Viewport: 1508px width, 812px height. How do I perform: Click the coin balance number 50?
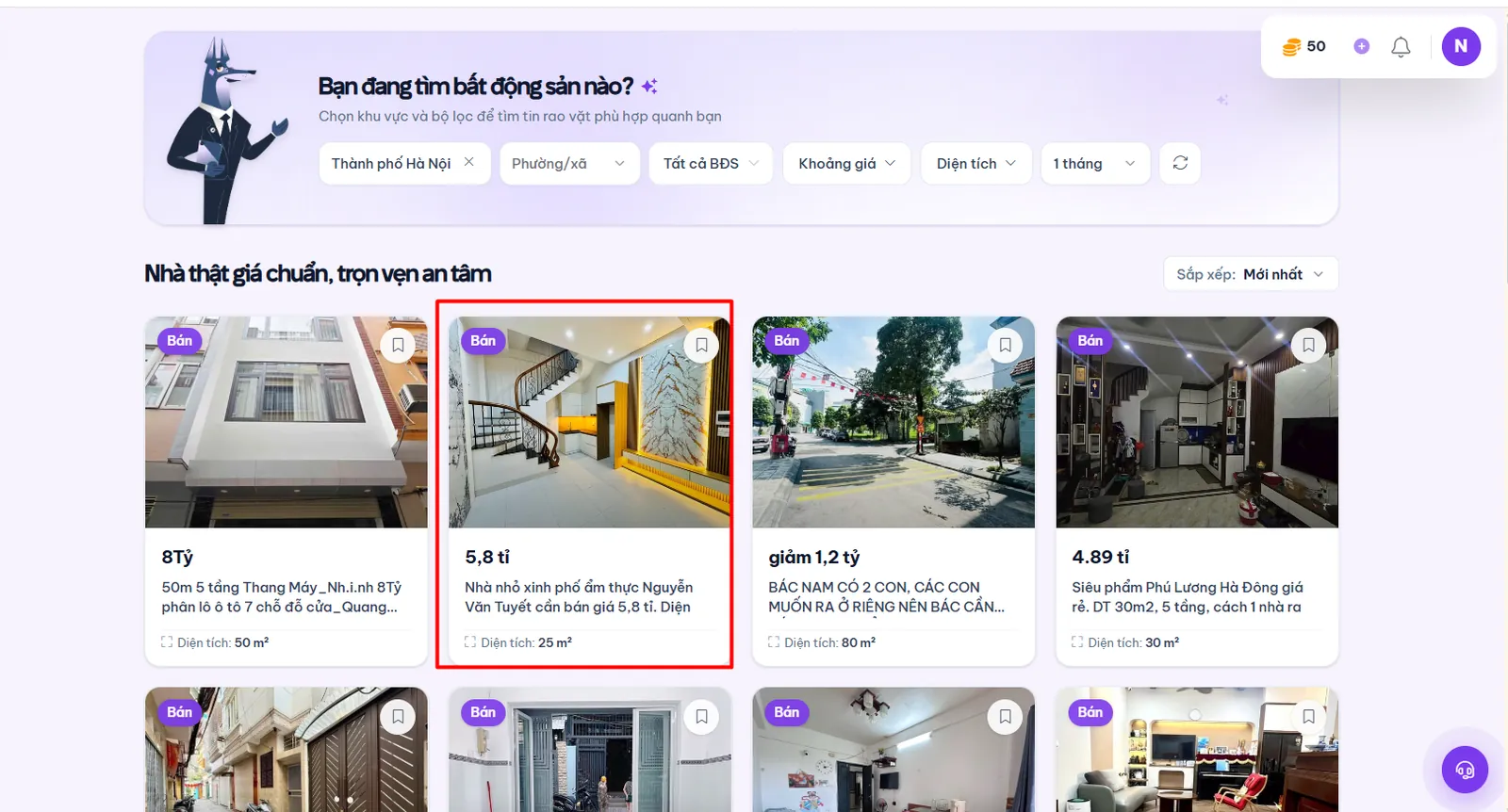[x=1317, y=46]
